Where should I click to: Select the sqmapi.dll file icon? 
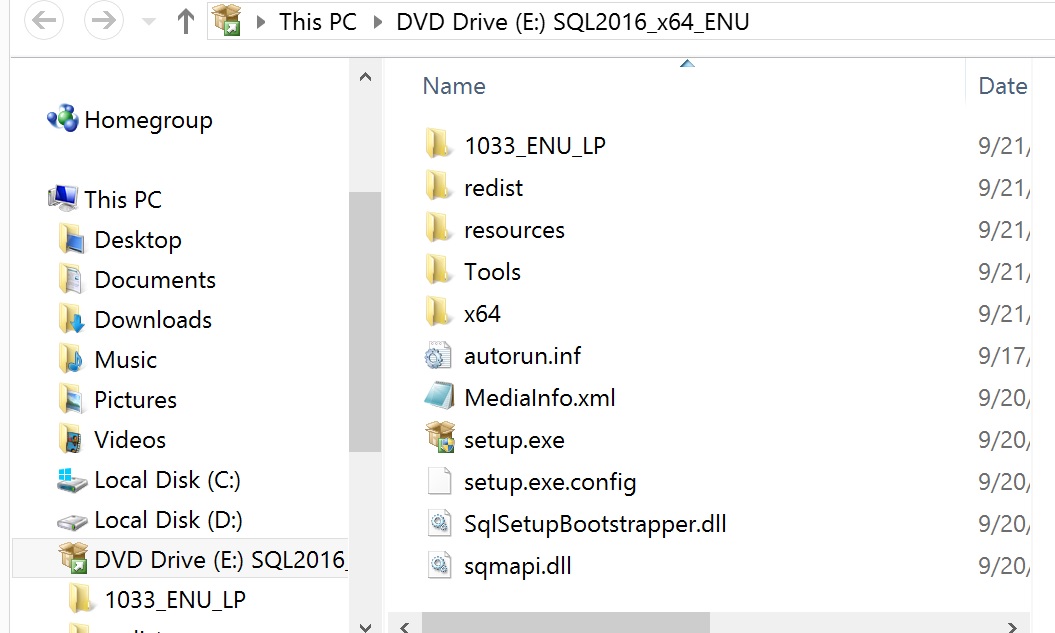pyautogui.click(x=439, y=564)
